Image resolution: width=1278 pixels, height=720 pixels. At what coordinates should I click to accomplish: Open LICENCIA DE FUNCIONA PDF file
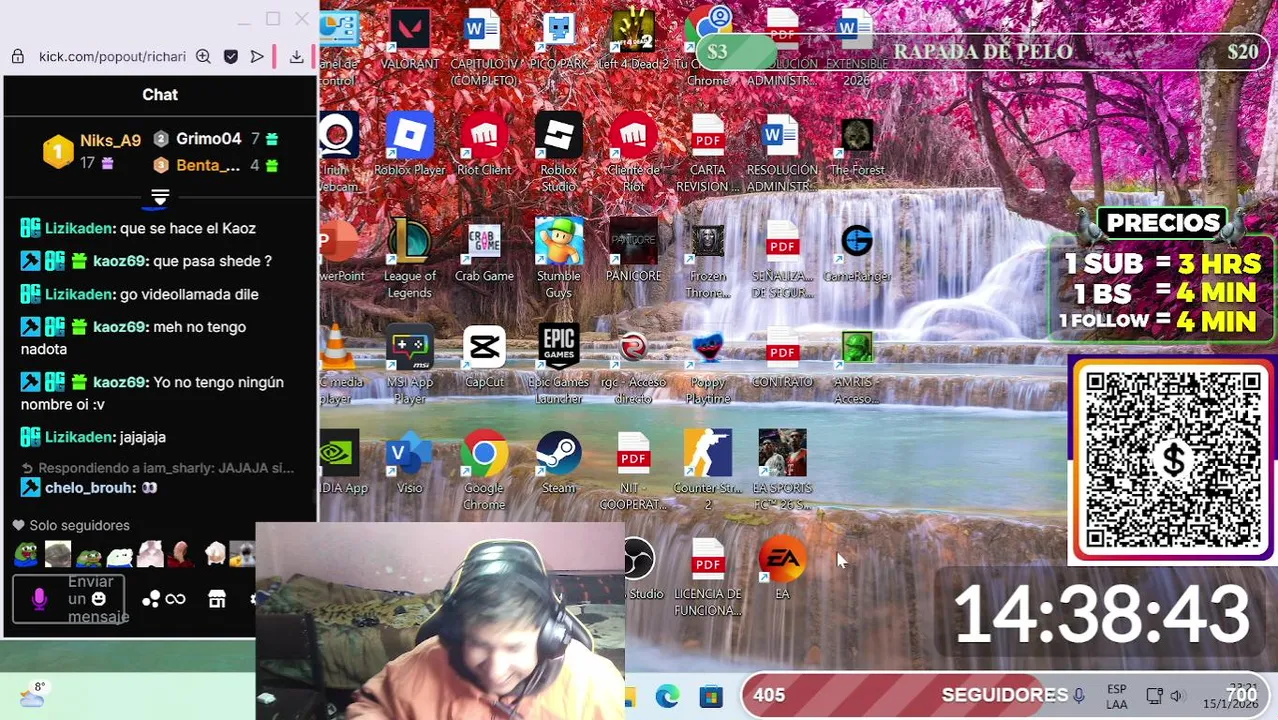[x=708, y=576]
